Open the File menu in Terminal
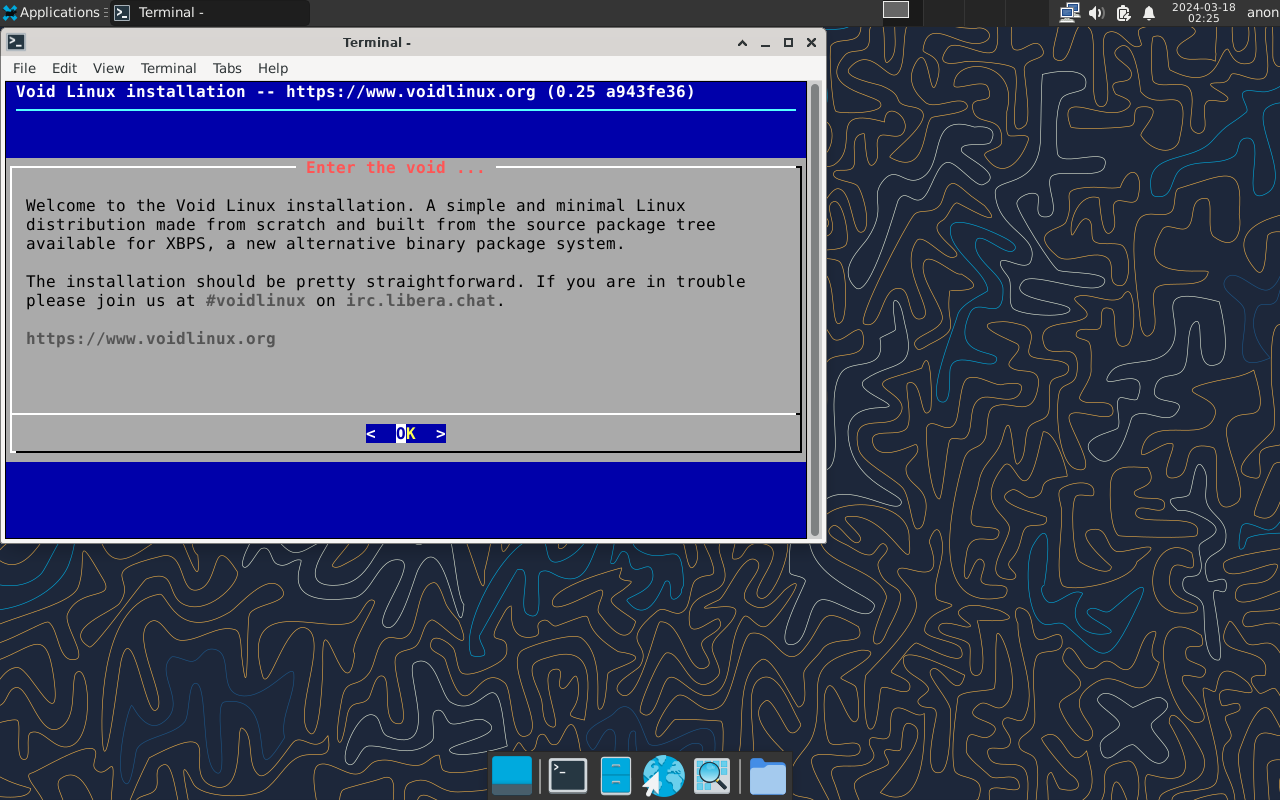The image size is (1280, 800). pyautogui.click(x=24, y=68)
